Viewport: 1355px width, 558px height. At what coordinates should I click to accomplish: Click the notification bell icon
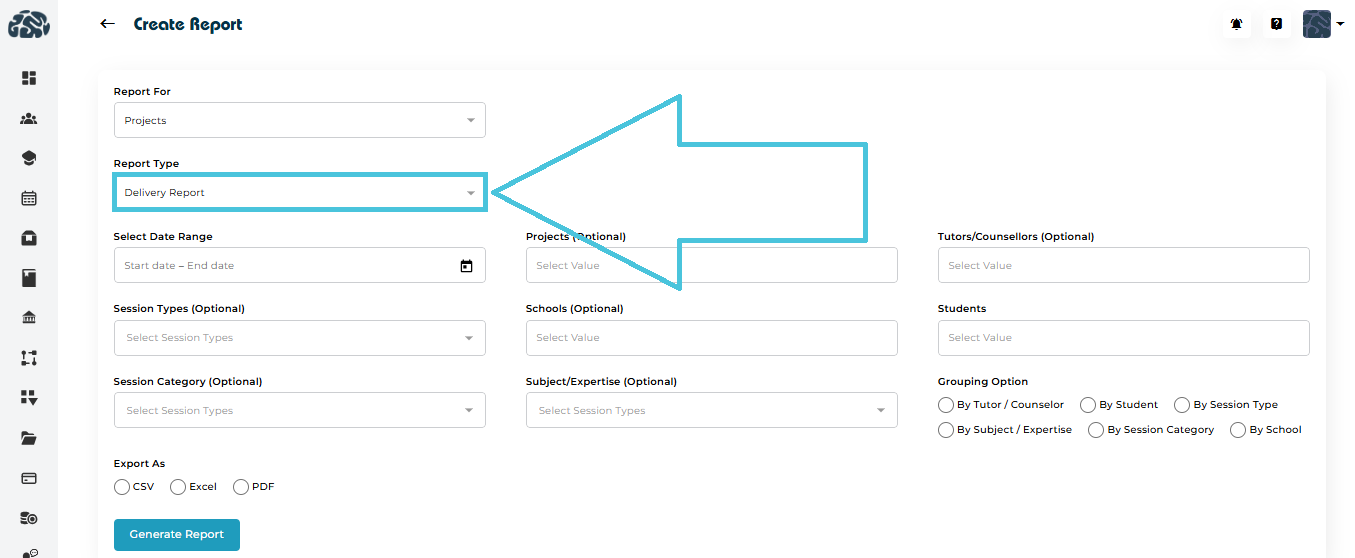pyautogui.click(x=1237, y=24)
